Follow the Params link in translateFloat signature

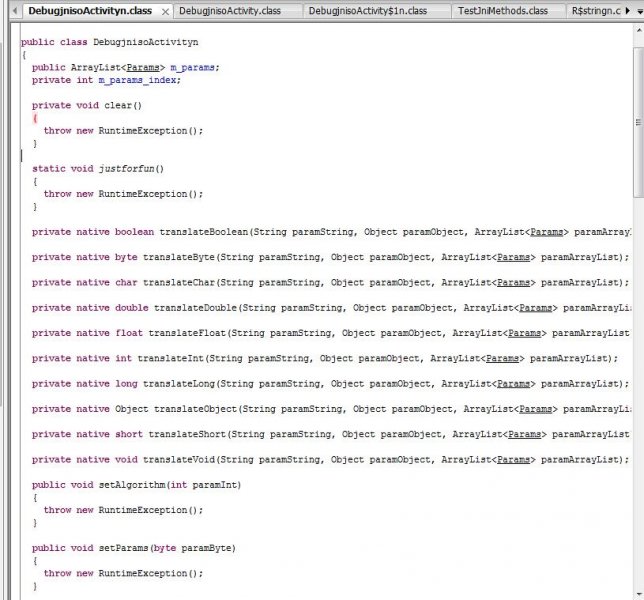[524, 333]
